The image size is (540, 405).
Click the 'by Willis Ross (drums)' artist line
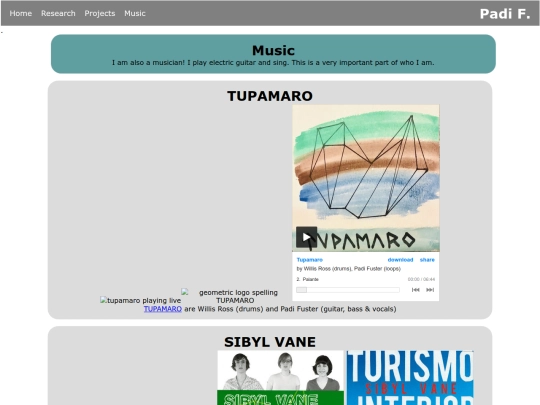pyautogui.click(x=349, y=269)
